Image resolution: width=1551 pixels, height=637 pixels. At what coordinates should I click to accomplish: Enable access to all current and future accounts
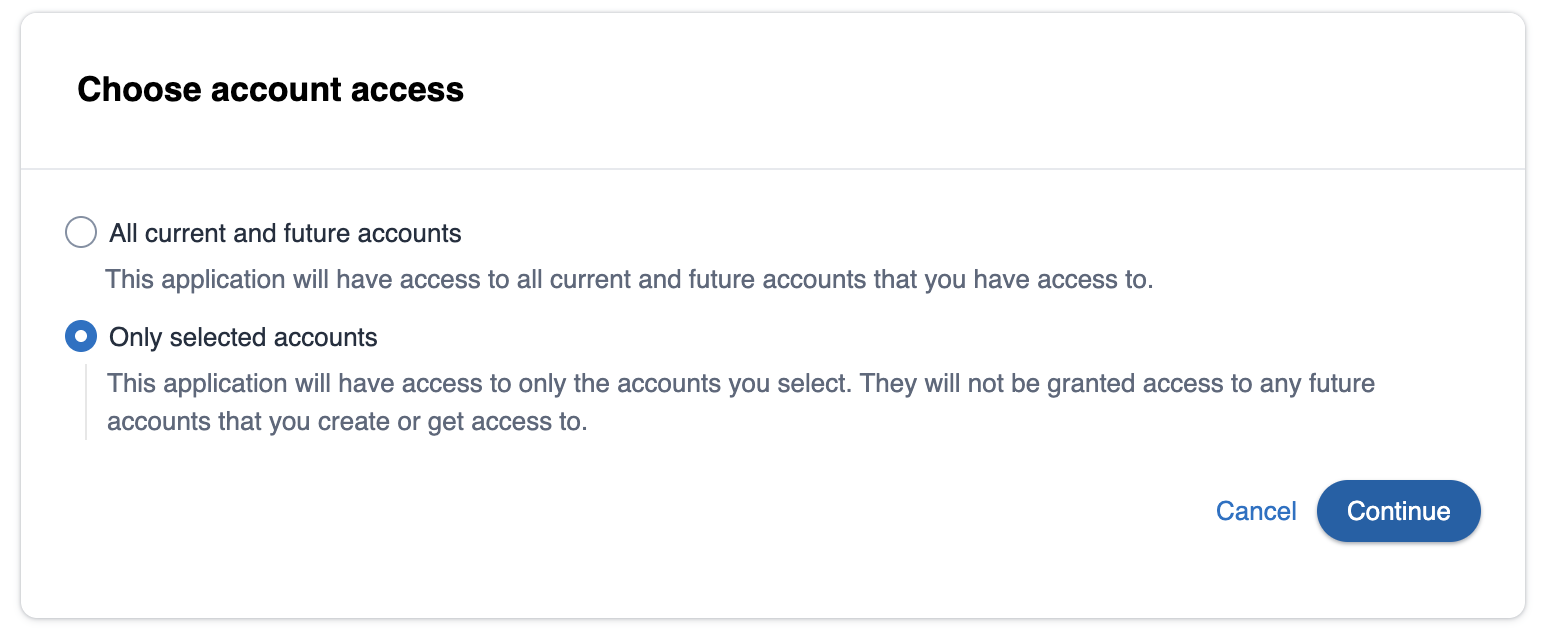(x=81, y=232)
